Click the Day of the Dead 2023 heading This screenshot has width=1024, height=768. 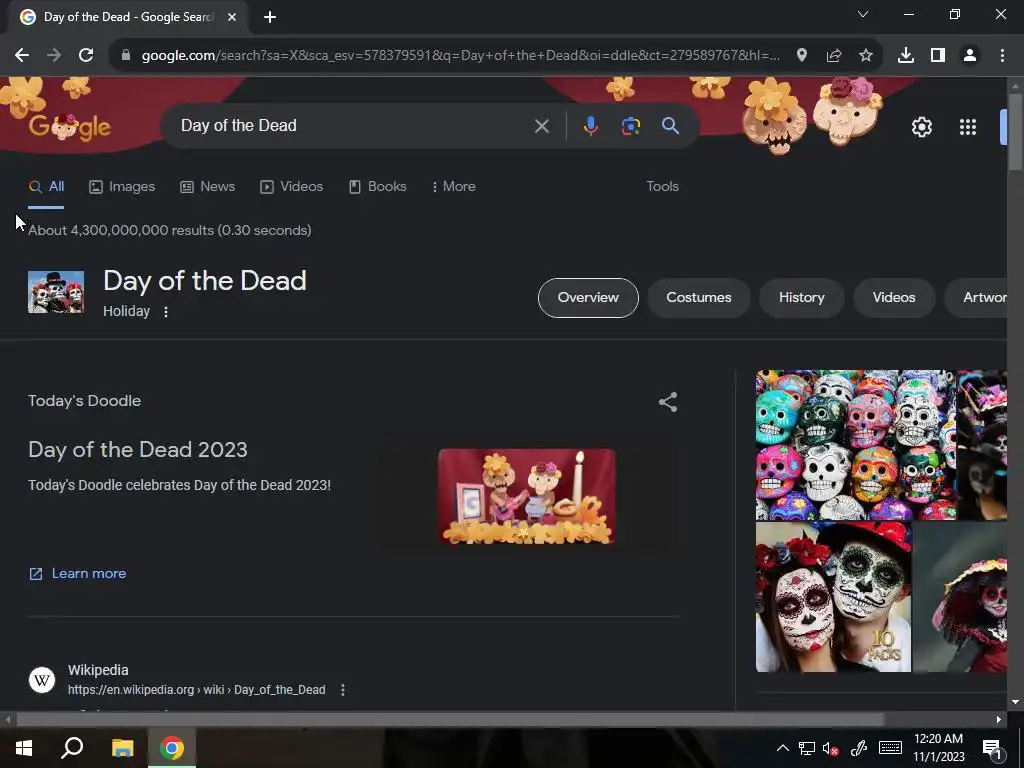tap(138, 450)
